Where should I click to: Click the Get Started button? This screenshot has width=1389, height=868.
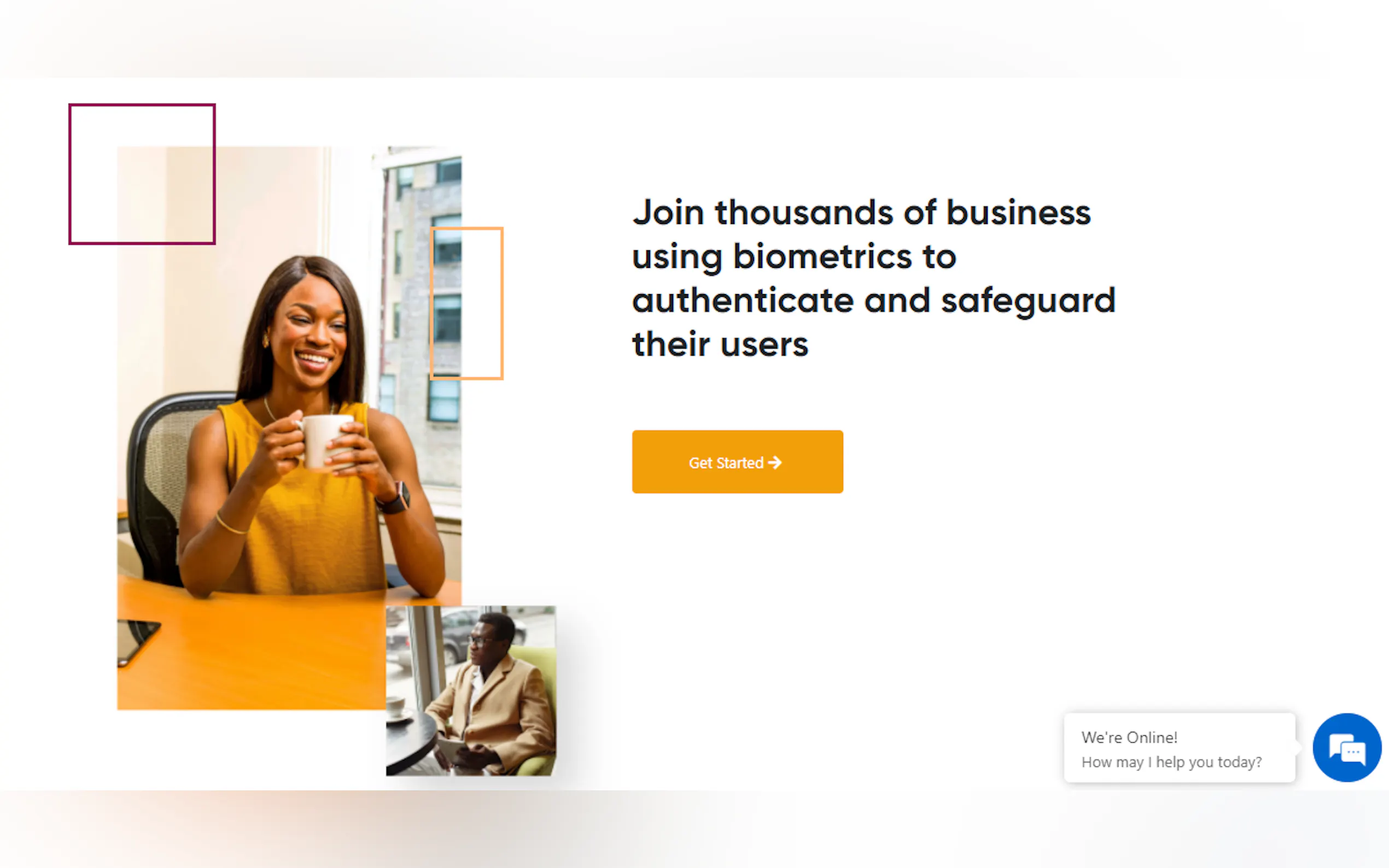click(737, 461)
